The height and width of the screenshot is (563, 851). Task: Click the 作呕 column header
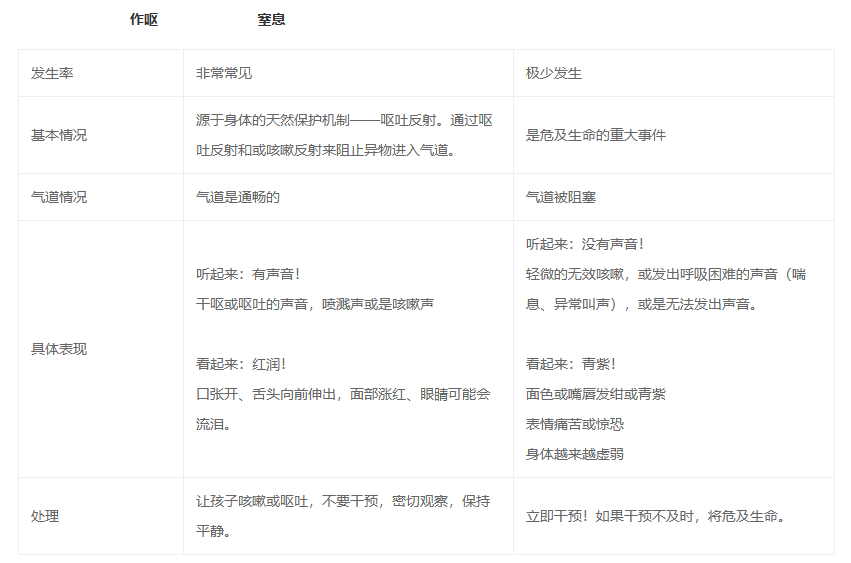(x=144, y=19)
